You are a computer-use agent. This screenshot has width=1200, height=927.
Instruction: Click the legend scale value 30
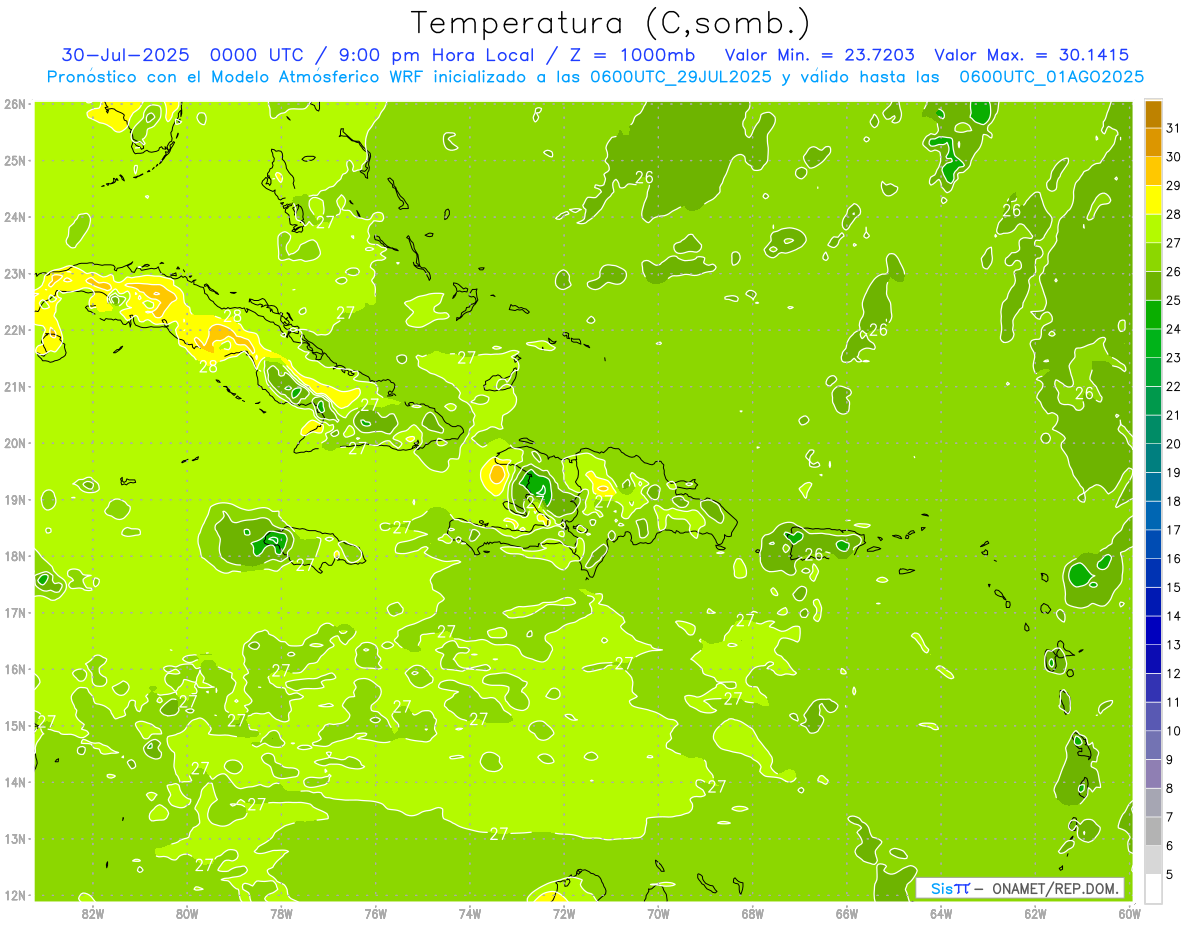1174,157
